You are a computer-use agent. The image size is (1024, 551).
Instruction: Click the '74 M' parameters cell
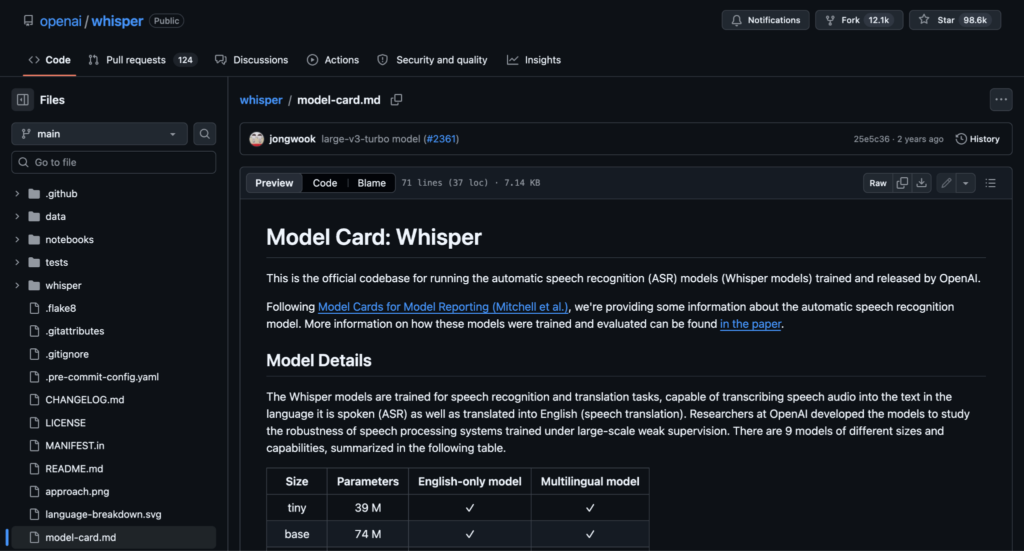point(368,534)
